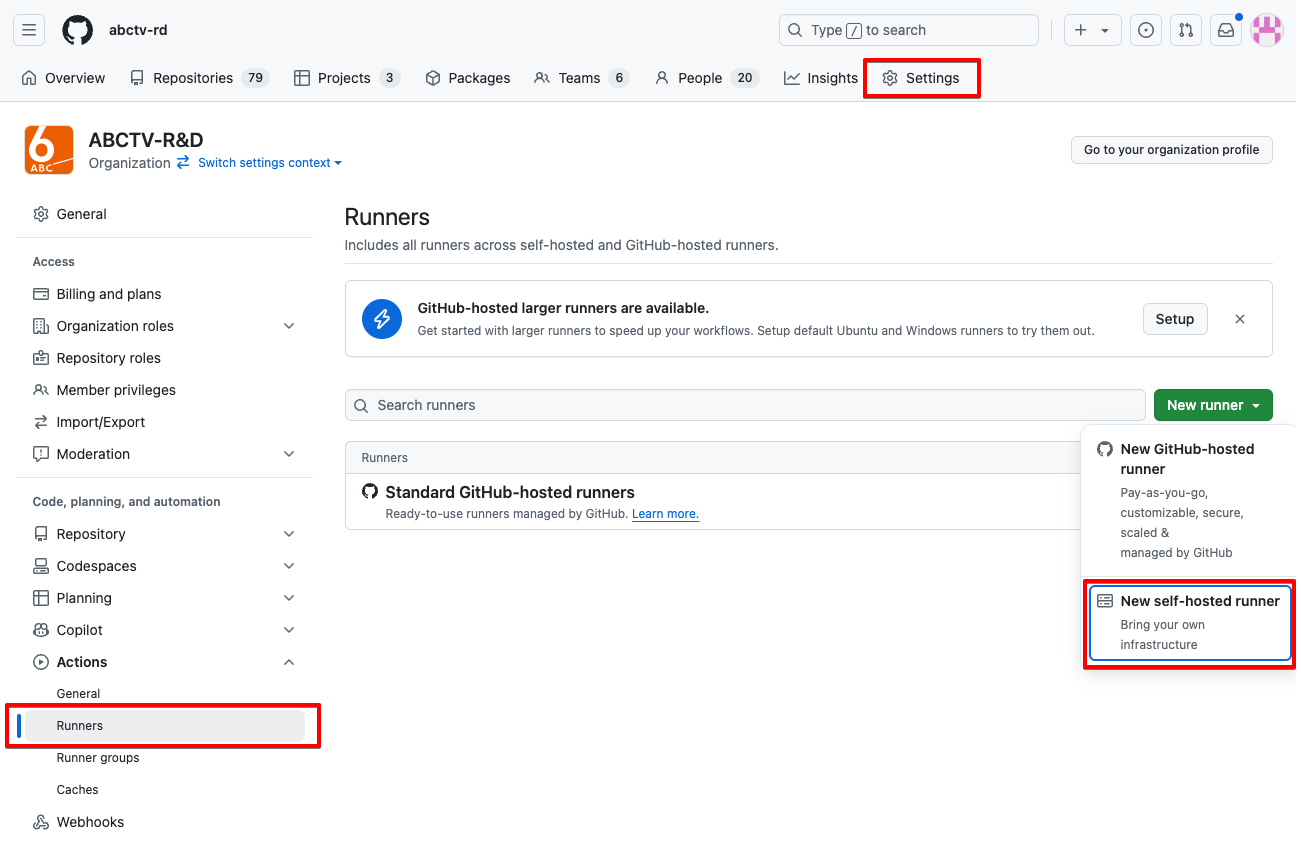Dismiss the larger runners banner
1301x843 pixels.
tap(1239, 319)
